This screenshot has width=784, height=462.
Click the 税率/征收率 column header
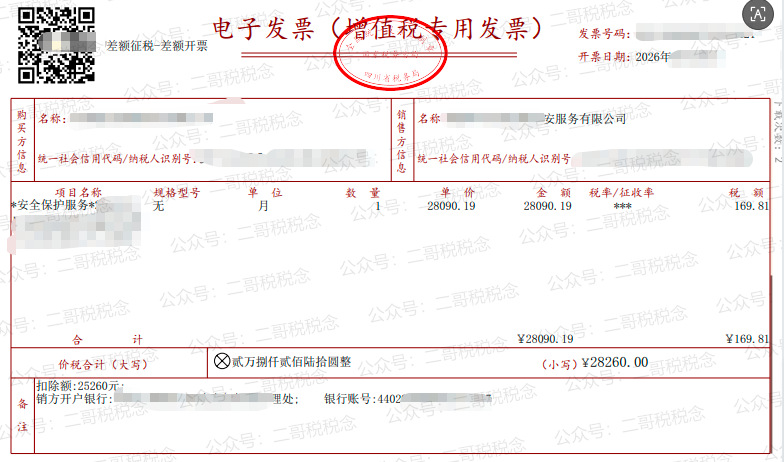pyautogui.click(x=621, y=192)
